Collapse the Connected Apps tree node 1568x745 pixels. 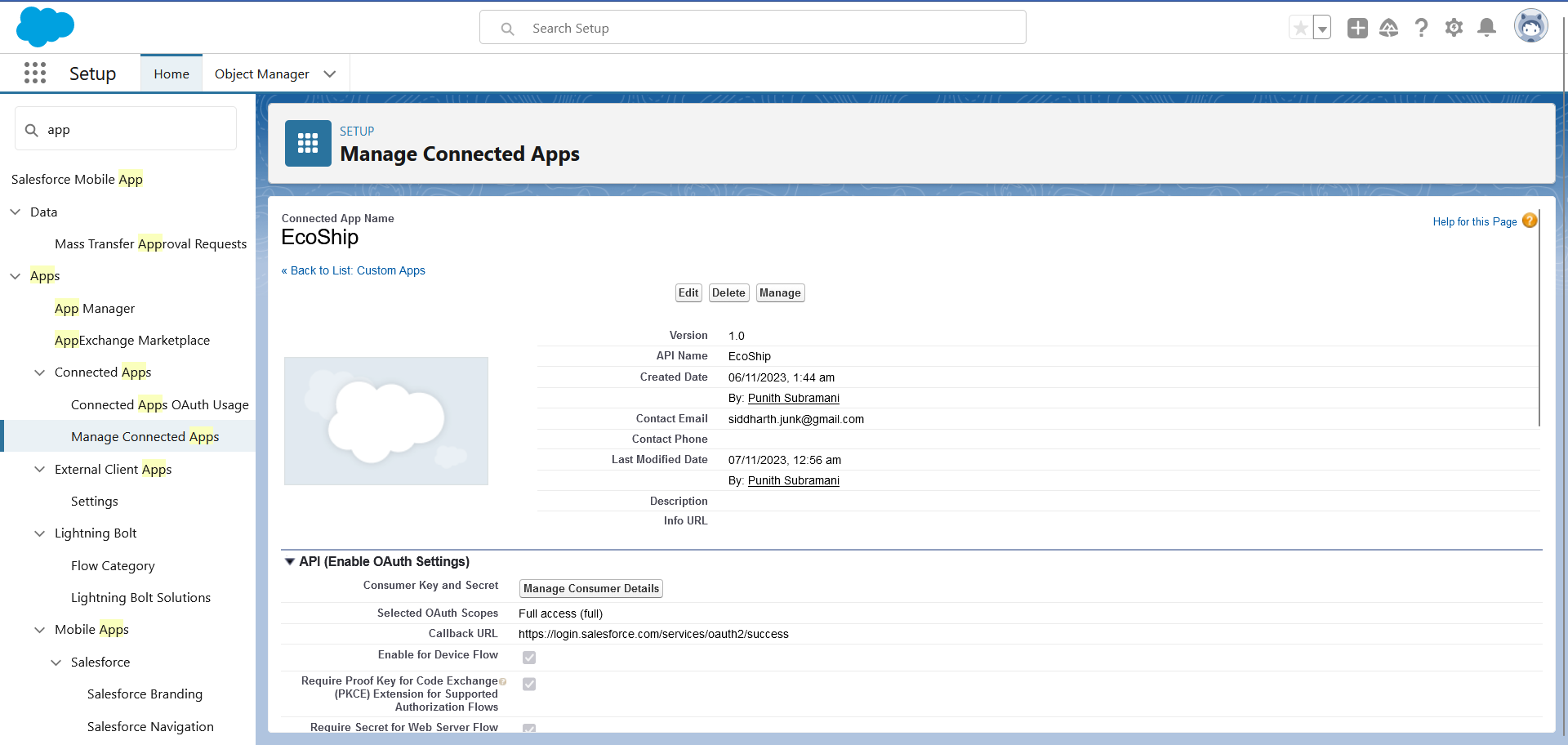tap(39, 372)
